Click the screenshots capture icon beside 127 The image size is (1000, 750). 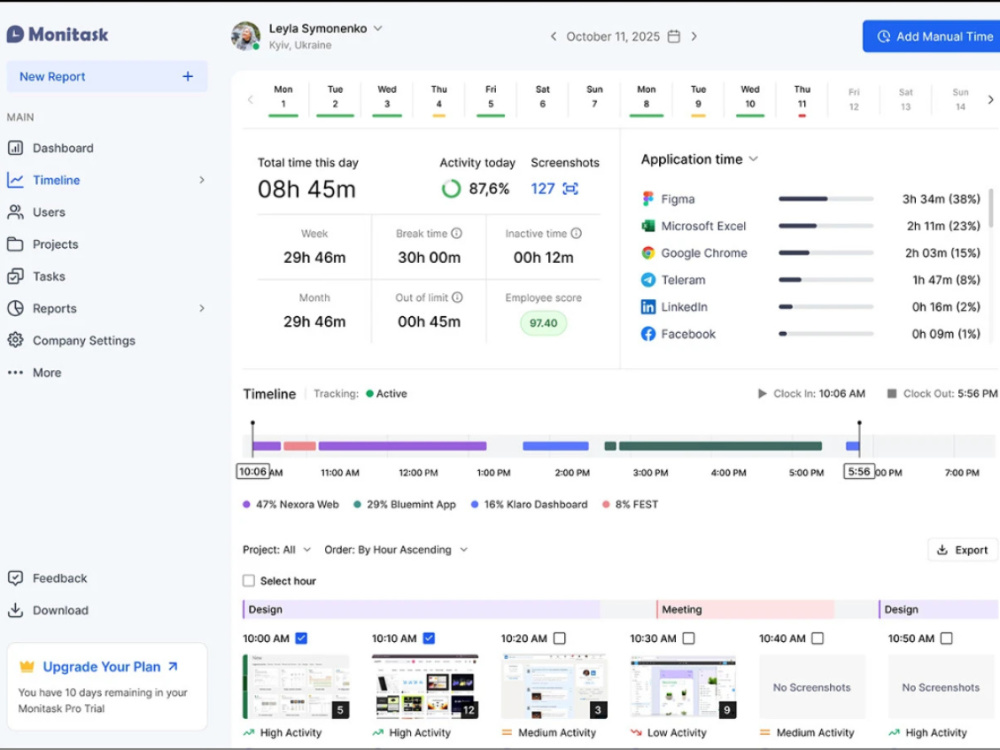[x=570, y=189]
